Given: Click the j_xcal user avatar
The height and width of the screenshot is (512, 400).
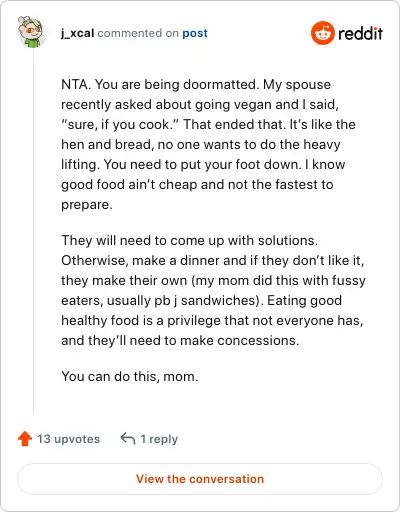Looking at the screenshot, I should coord(30,32).
